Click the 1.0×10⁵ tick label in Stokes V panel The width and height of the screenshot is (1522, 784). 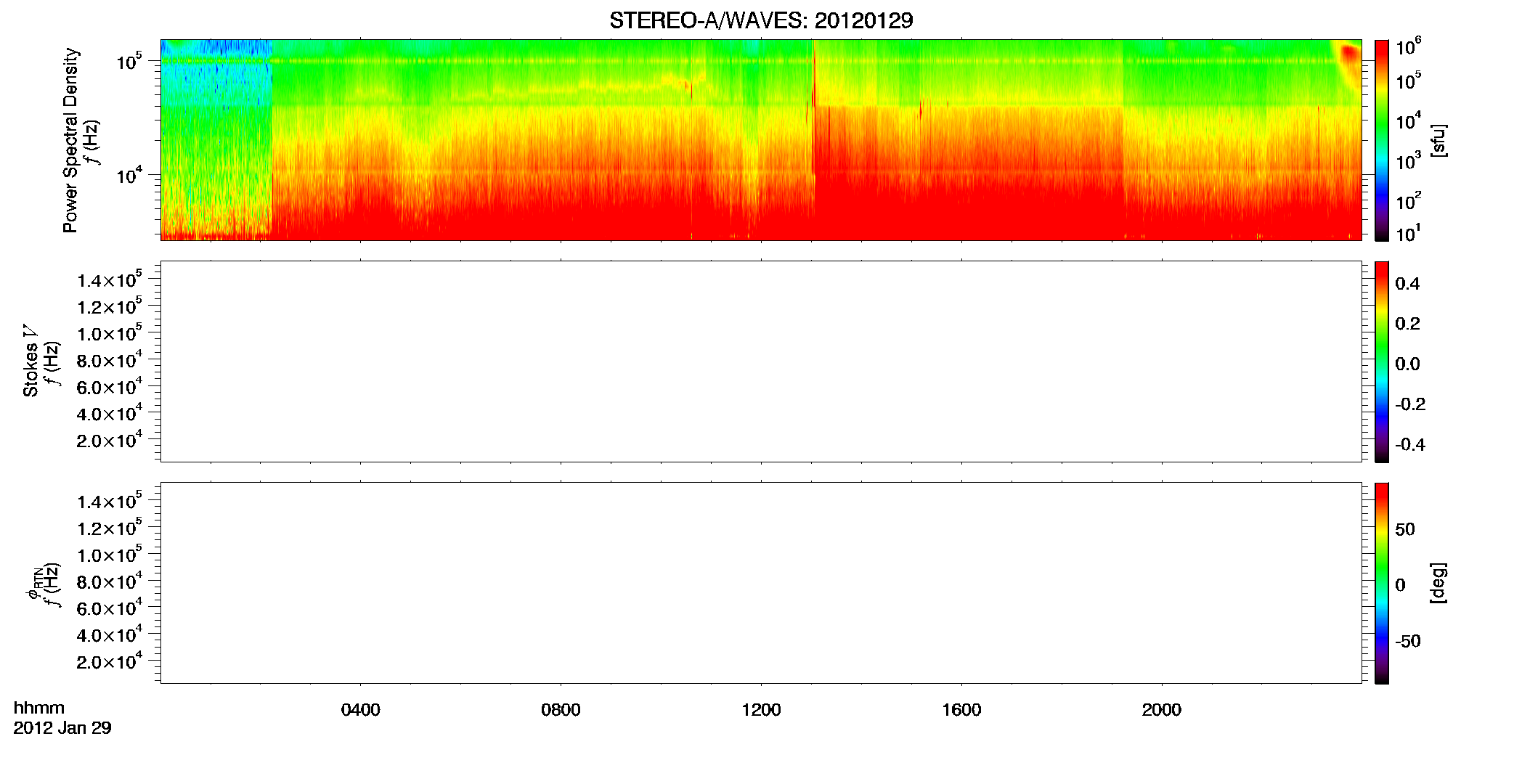point(110,333)
